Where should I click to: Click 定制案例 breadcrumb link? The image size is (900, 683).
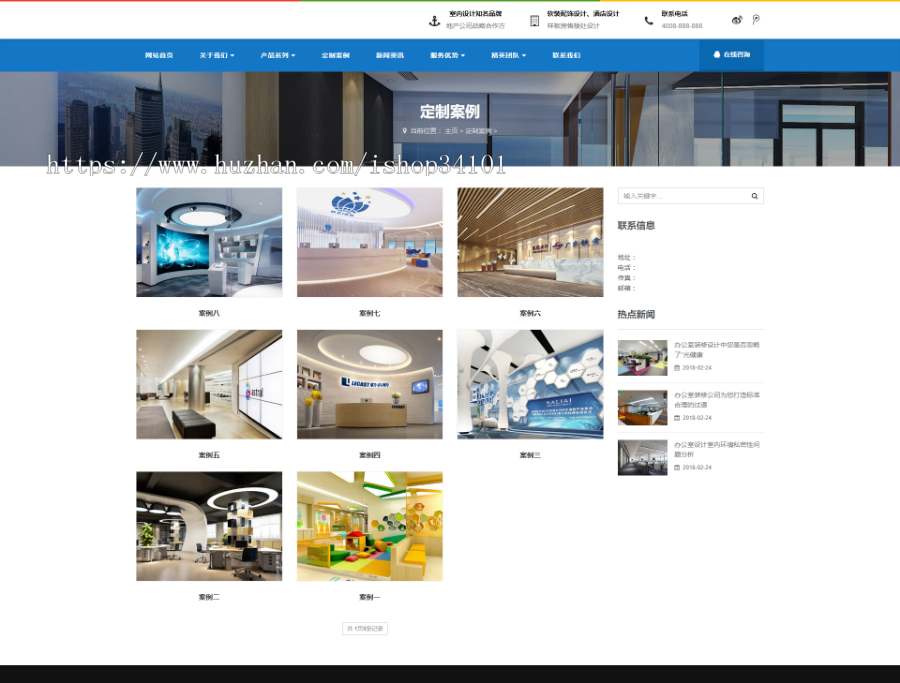(479, 131)
